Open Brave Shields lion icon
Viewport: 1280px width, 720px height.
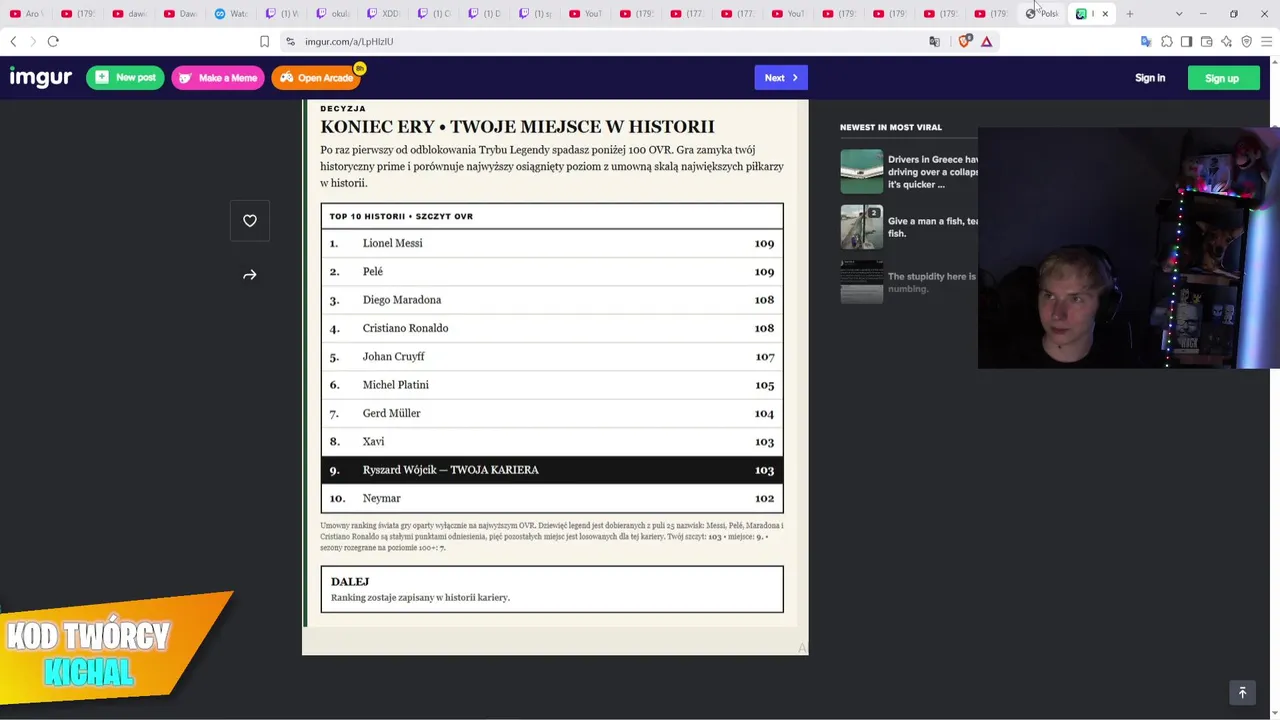(x=964, y=42)
